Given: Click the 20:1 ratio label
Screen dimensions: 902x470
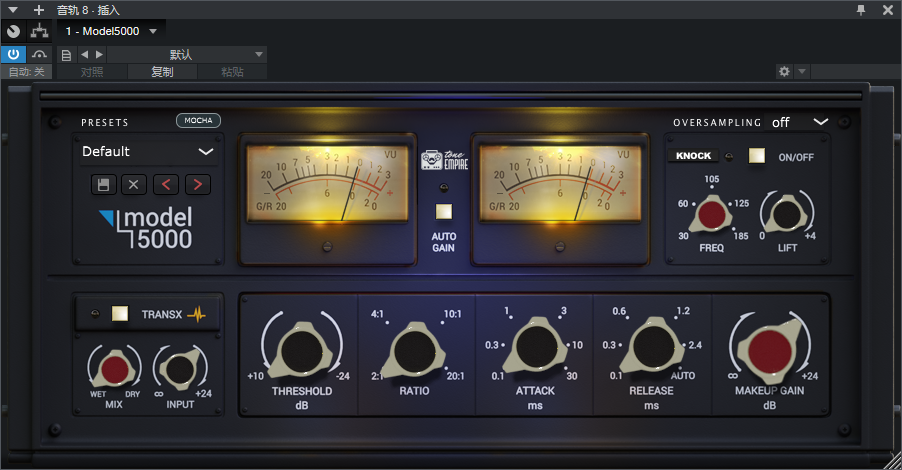Looking at the screenshot, I should pyautogui.click(x=456, y=376).
